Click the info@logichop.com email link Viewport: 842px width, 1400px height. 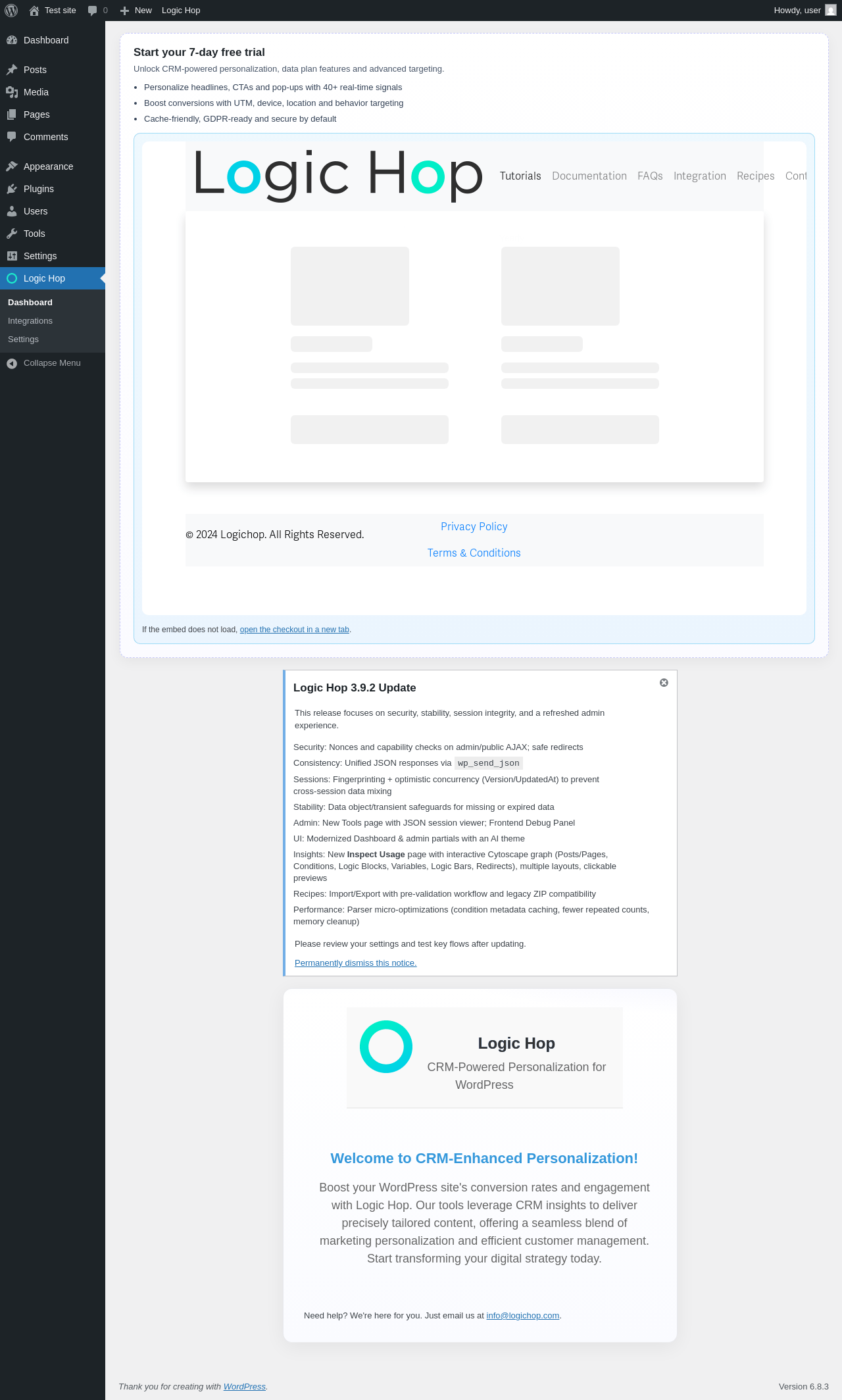point(523,1316)
